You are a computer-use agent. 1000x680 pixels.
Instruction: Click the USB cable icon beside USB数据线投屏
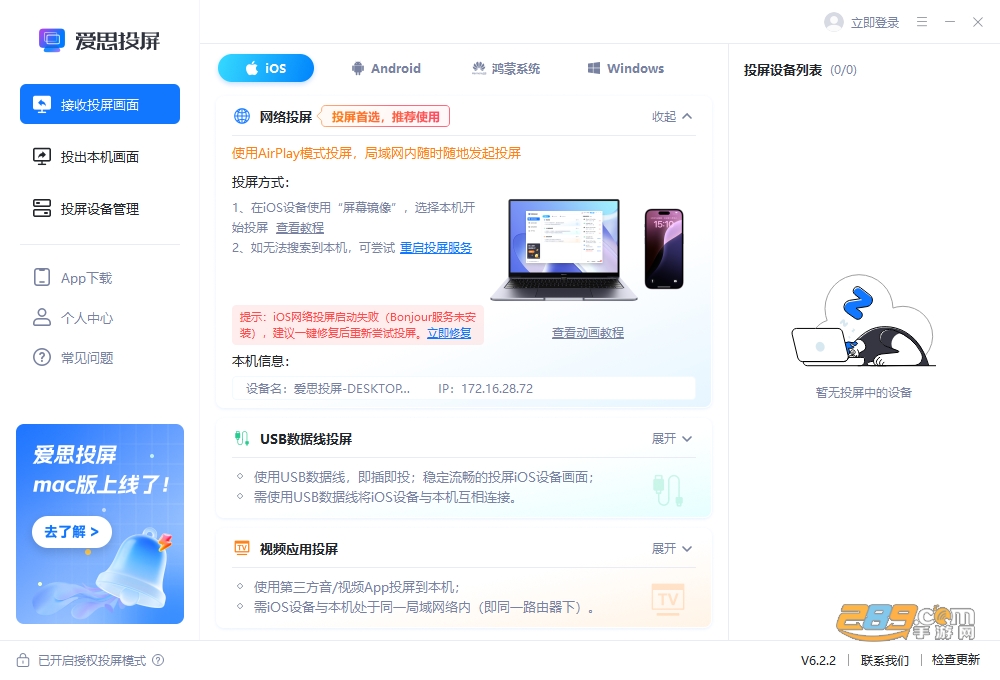coord(242,438)
